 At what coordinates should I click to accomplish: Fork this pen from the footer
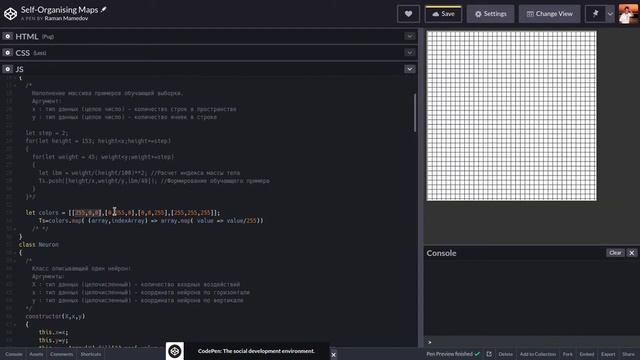[567, 354]
